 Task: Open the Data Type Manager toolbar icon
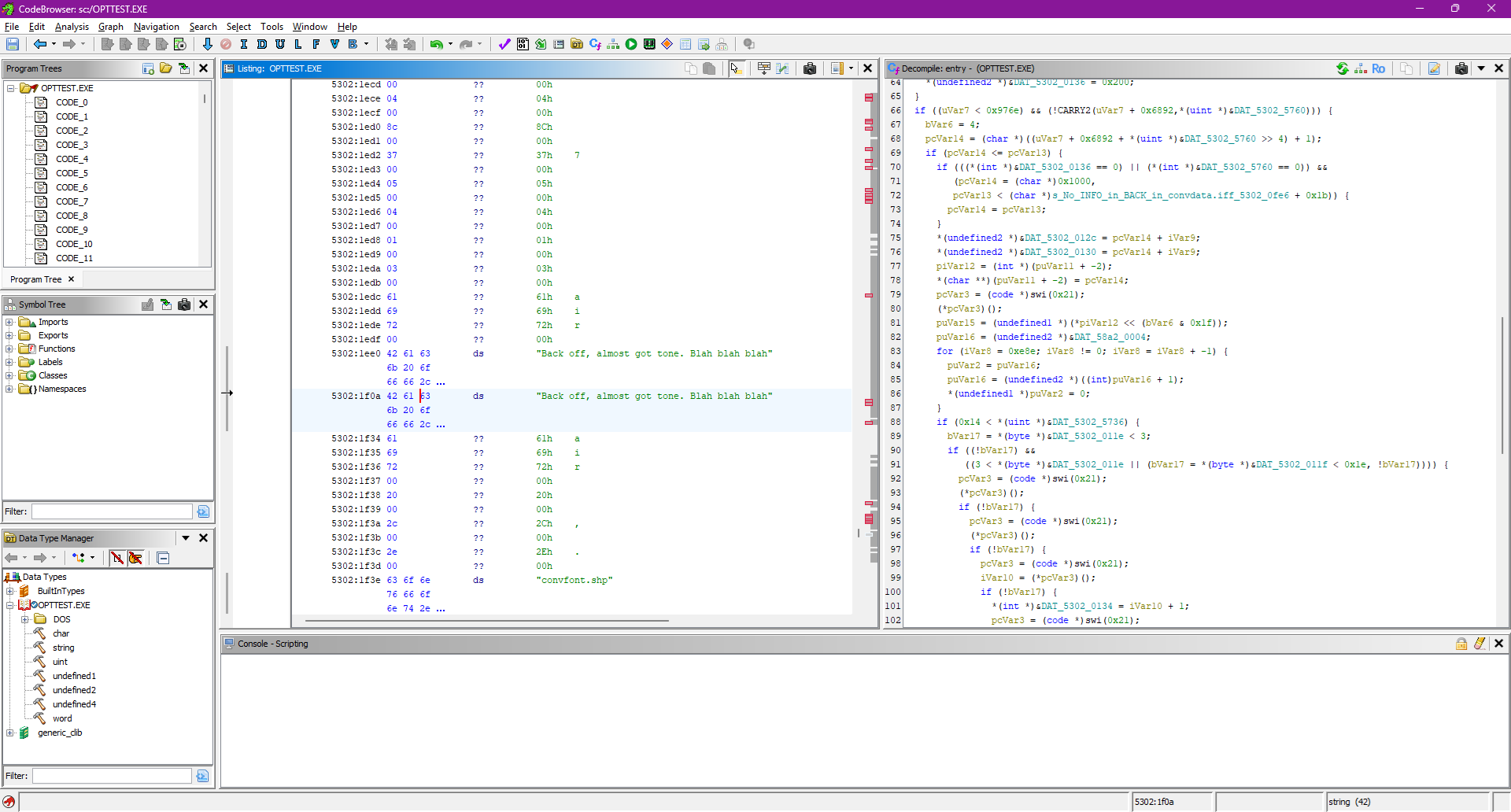point(577,44)
